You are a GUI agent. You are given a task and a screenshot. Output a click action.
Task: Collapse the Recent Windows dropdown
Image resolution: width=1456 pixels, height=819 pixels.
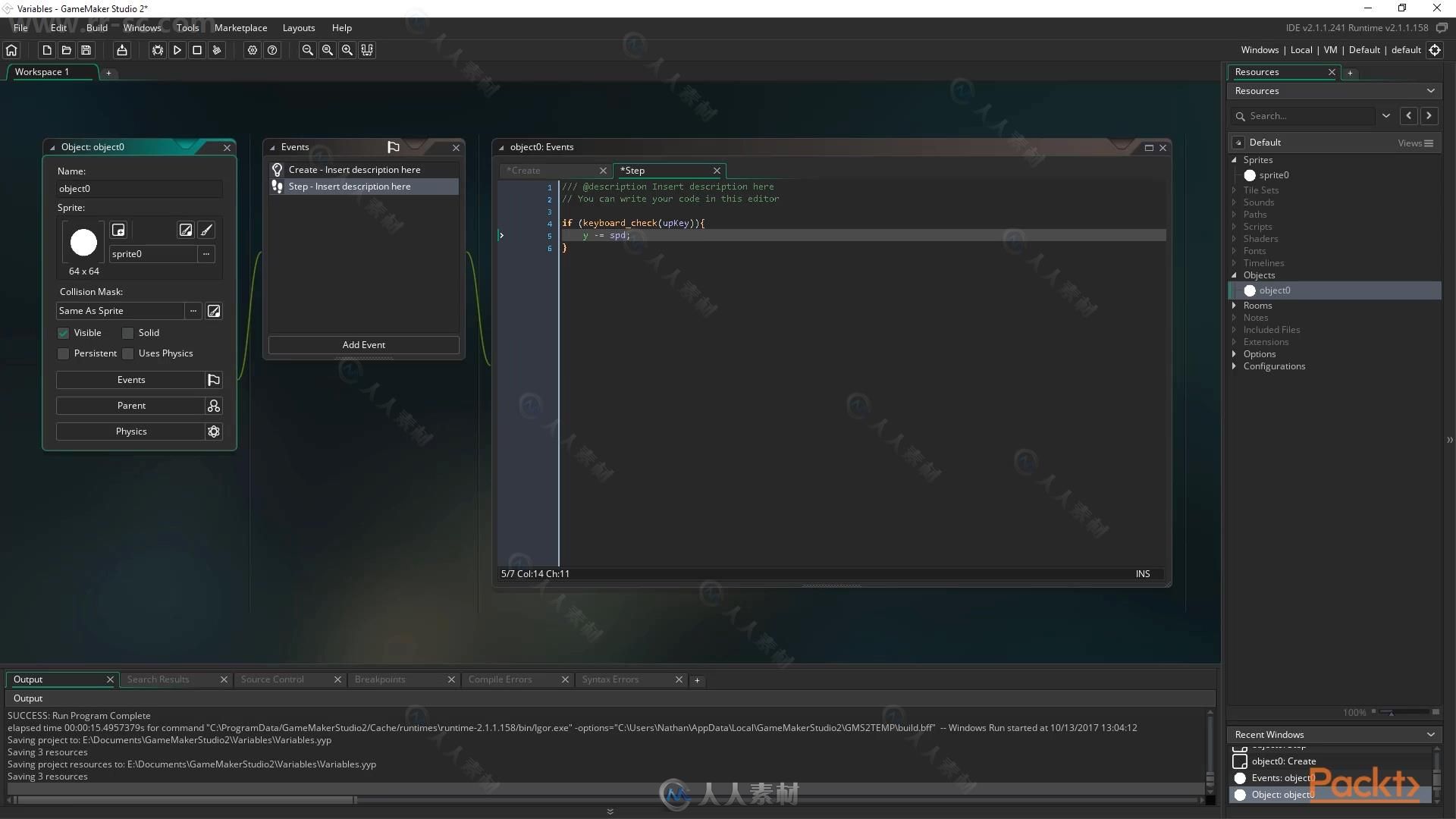click(1431, 734)
